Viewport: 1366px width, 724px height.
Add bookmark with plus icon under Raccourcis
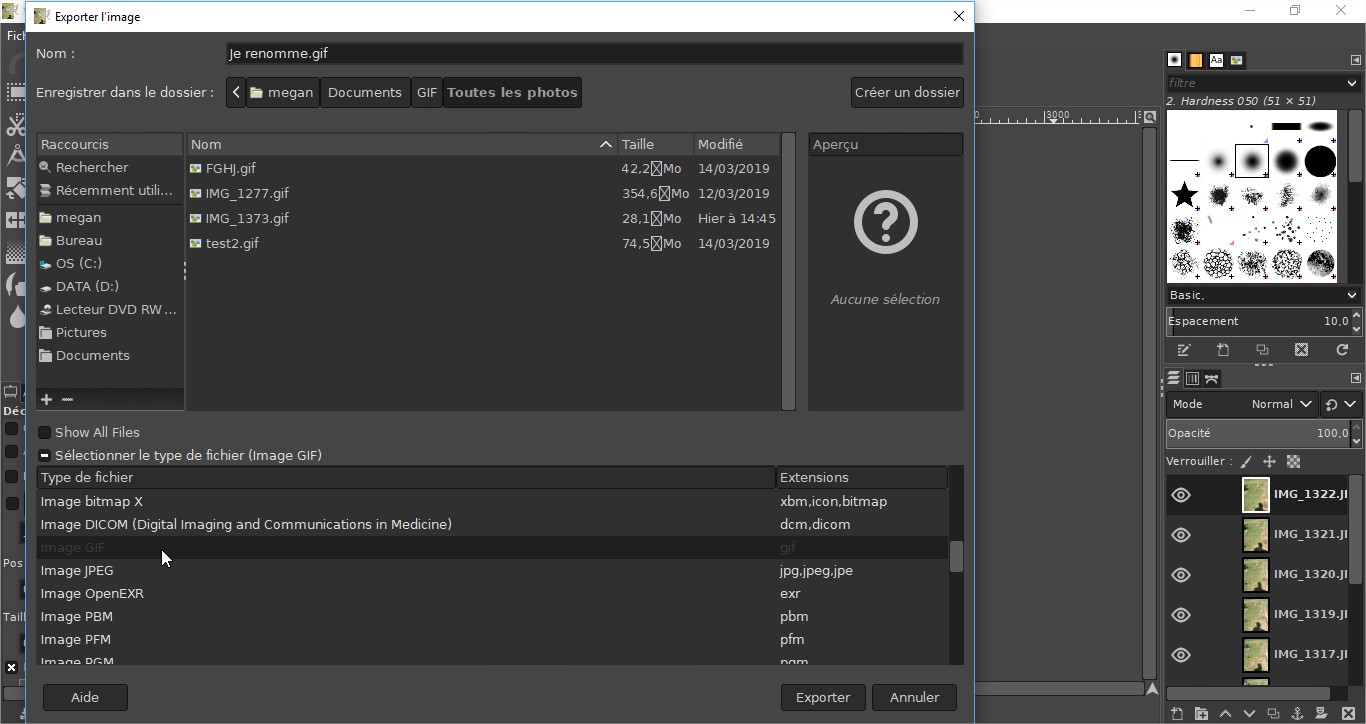tap(46, 399)
